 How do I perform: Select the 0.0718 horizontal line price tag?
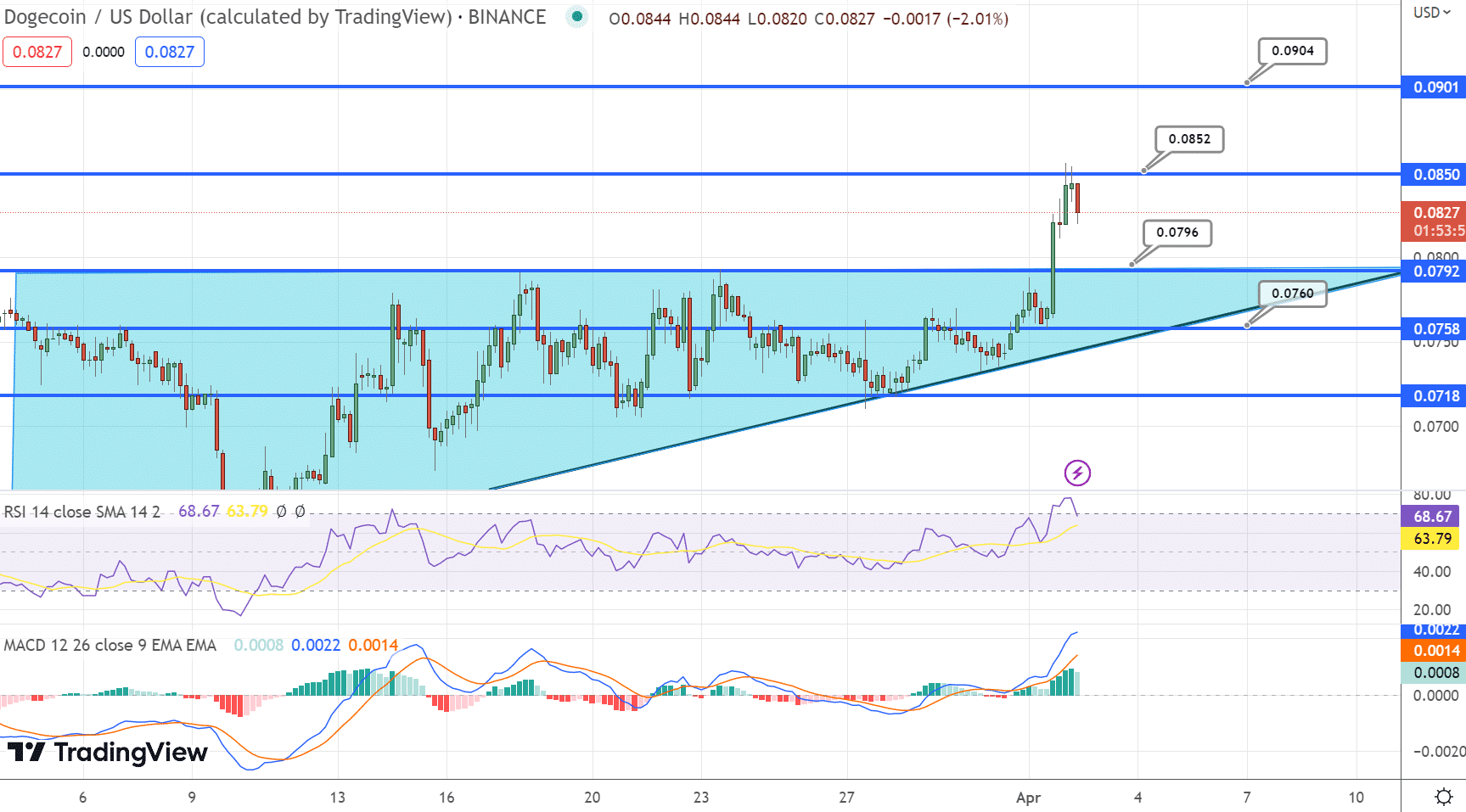coord(1433,395)
